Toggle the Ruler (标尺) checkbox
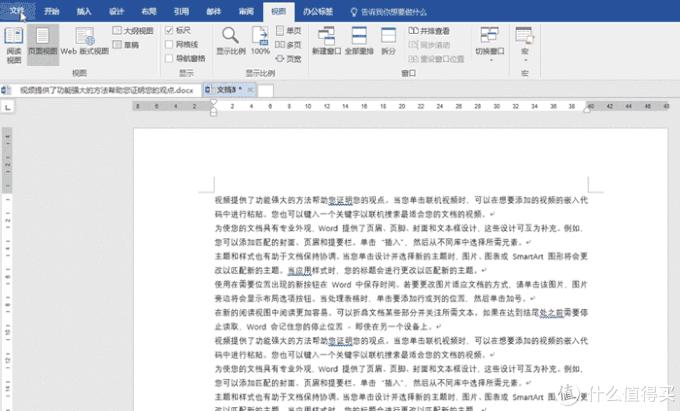 [x=169, y=30]
